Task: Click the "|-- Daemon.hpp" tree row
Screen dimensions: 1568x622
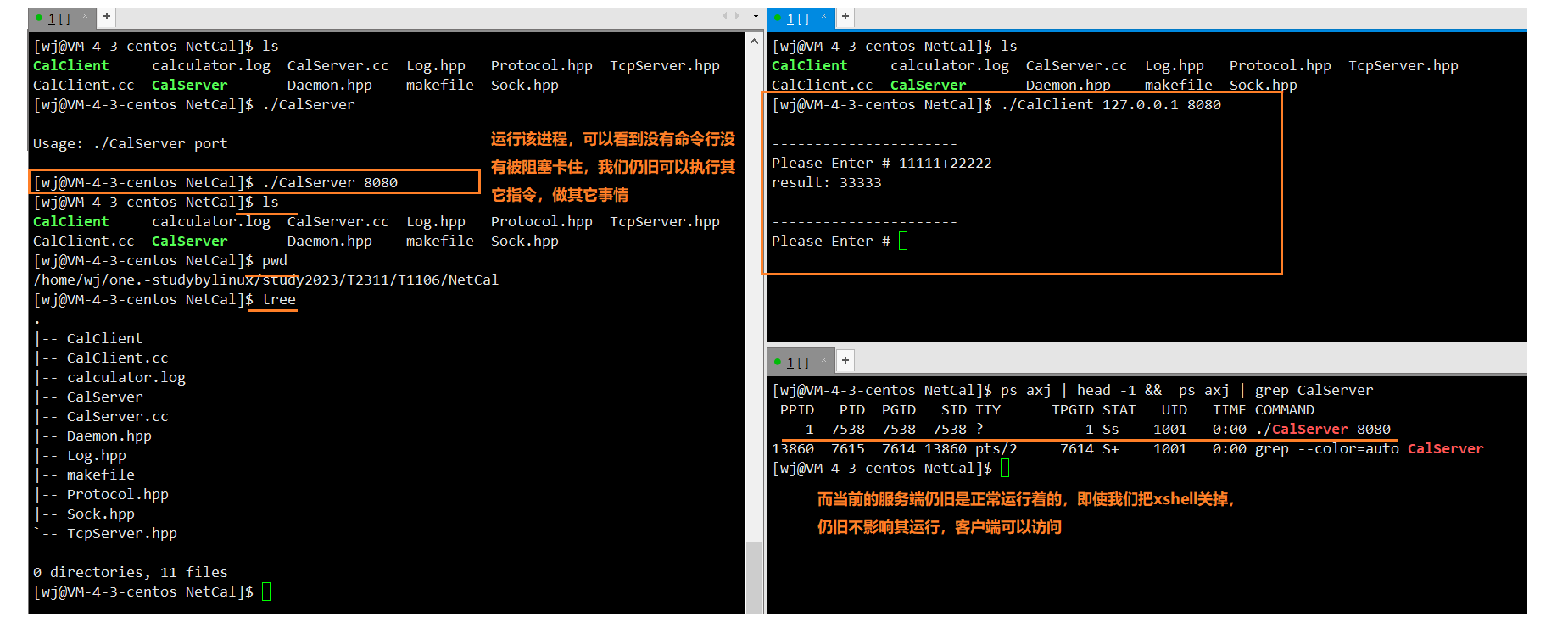Action: [x=92, y=436]
